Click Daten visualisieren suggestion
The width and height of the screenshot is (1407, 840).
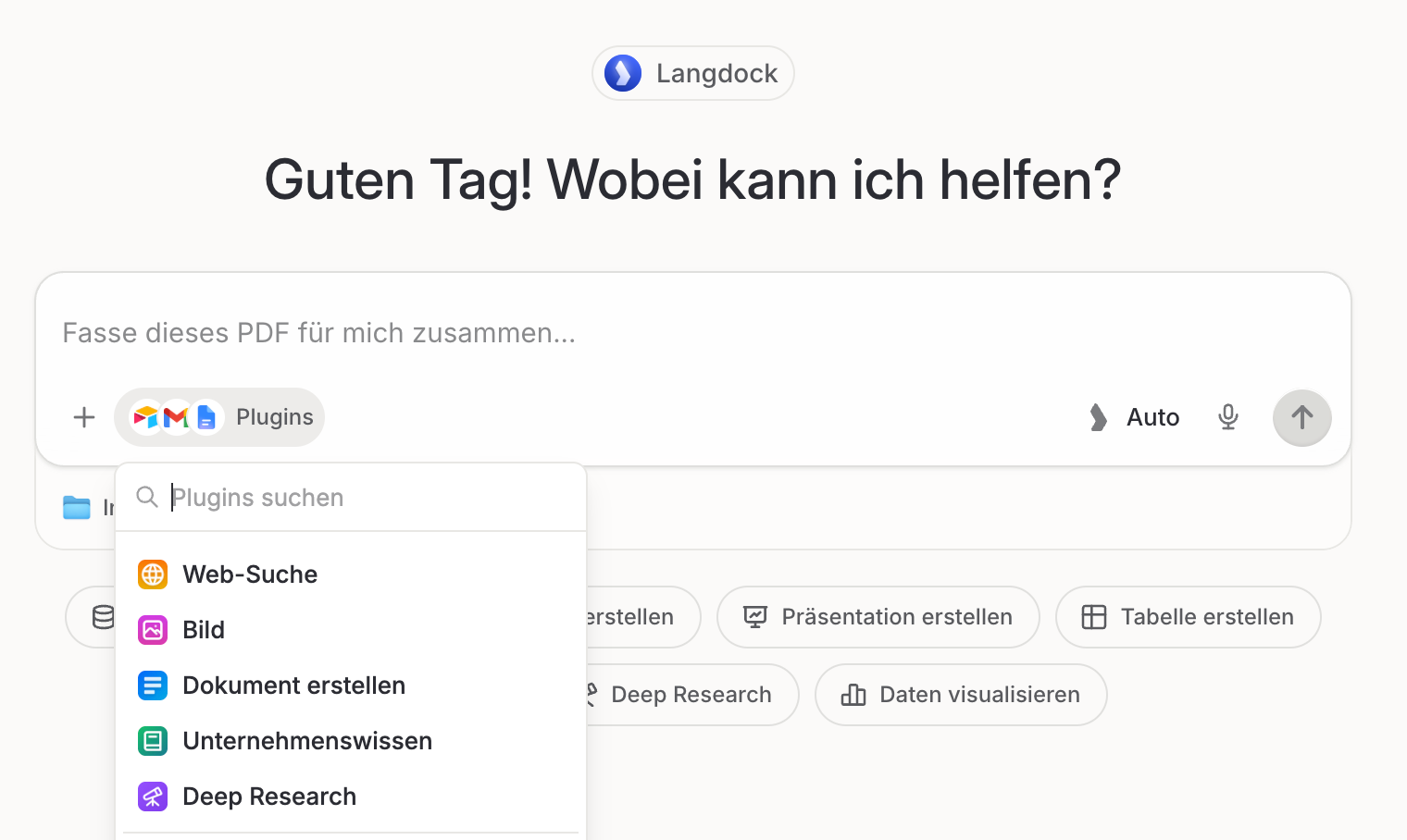(x=961, y=695)
